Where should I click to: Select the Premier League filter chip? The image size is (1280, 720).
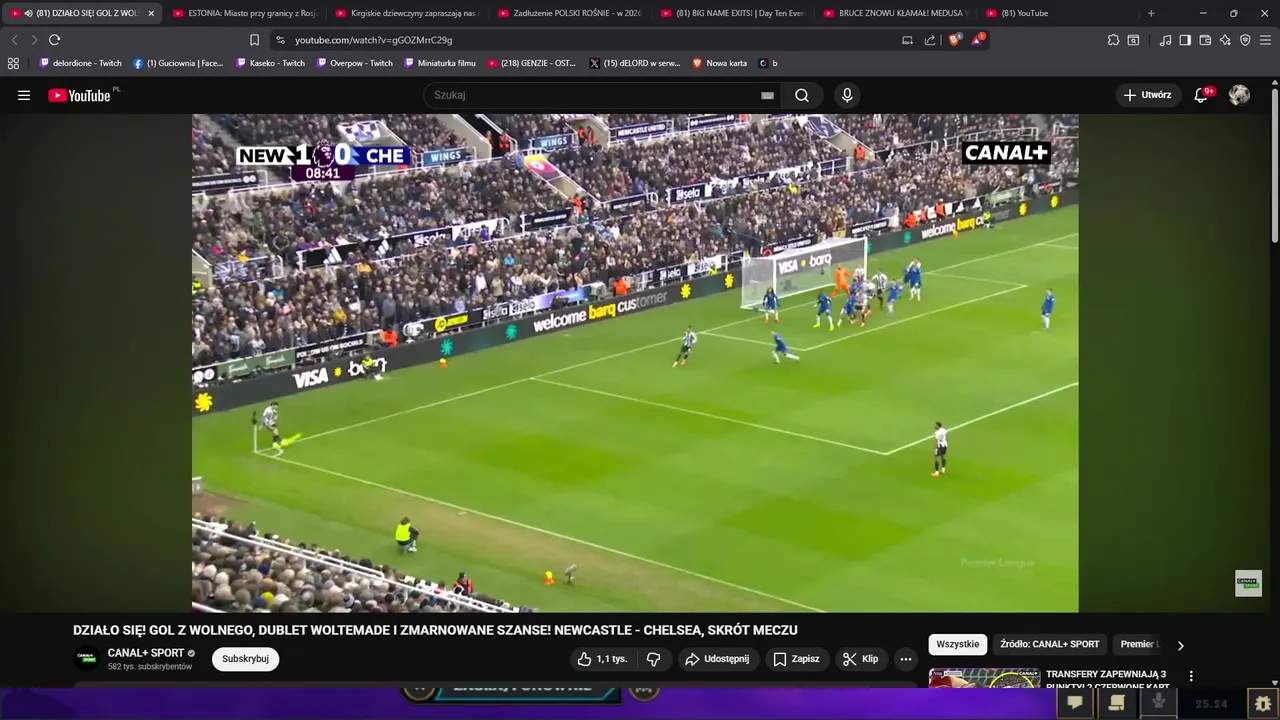click(1139, 644)
